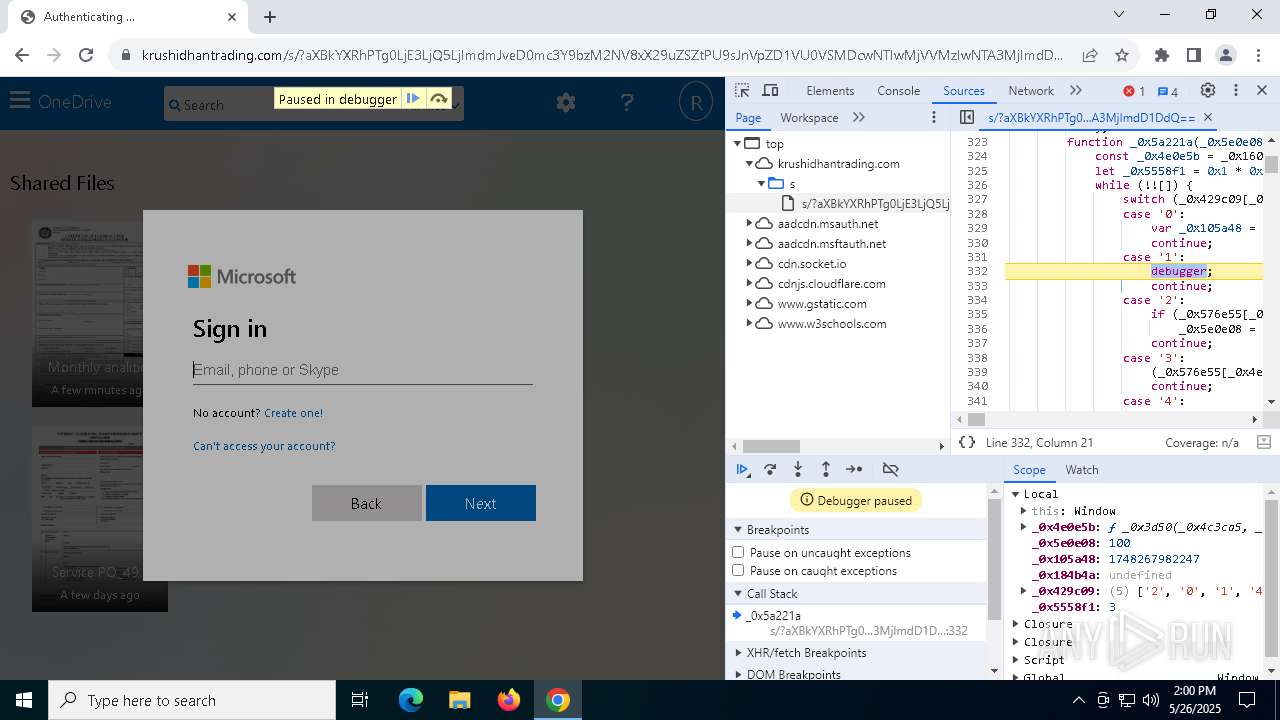
Task: Resume script execution in debugger toolbar
Action: click(742, 469)
